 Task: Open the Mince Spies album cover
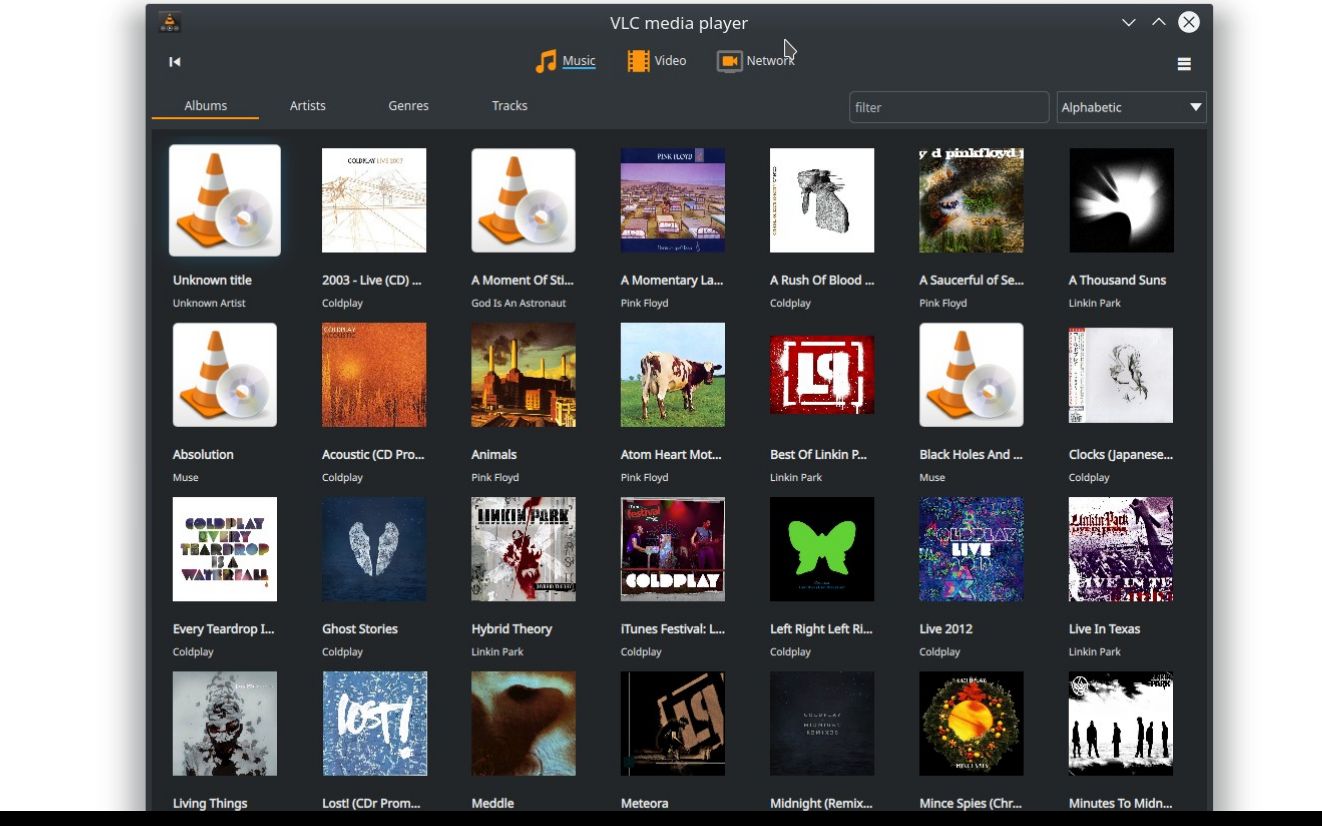971,723
